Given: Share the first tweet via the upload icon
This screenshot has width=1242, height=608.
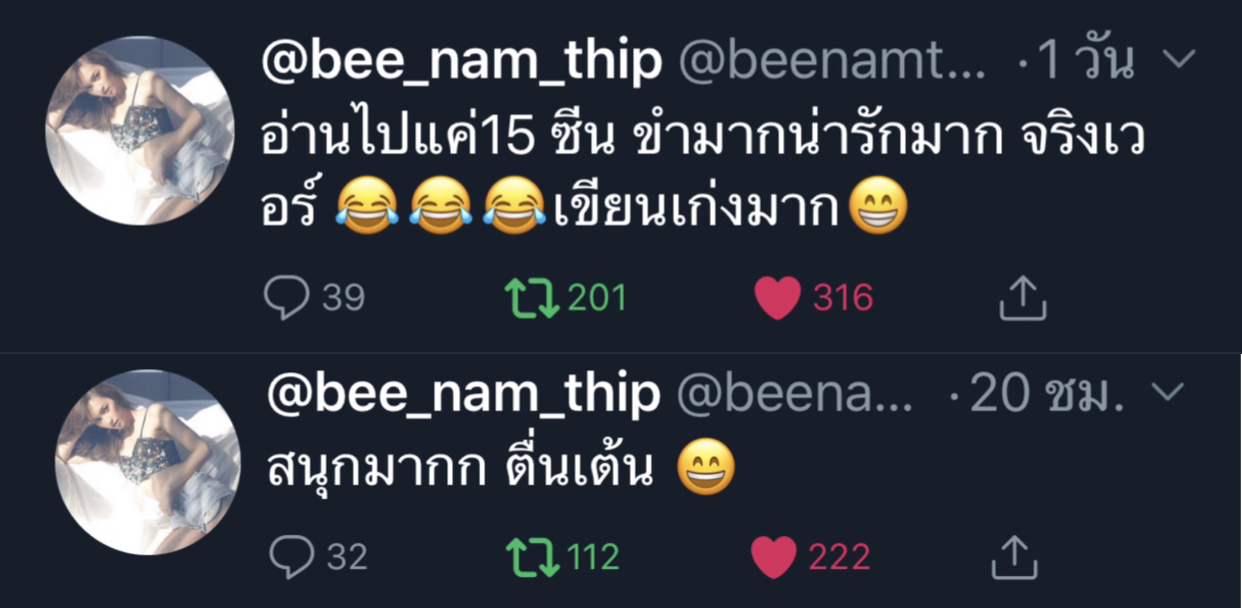Looking at the screenshot, I should [1022, 297].
